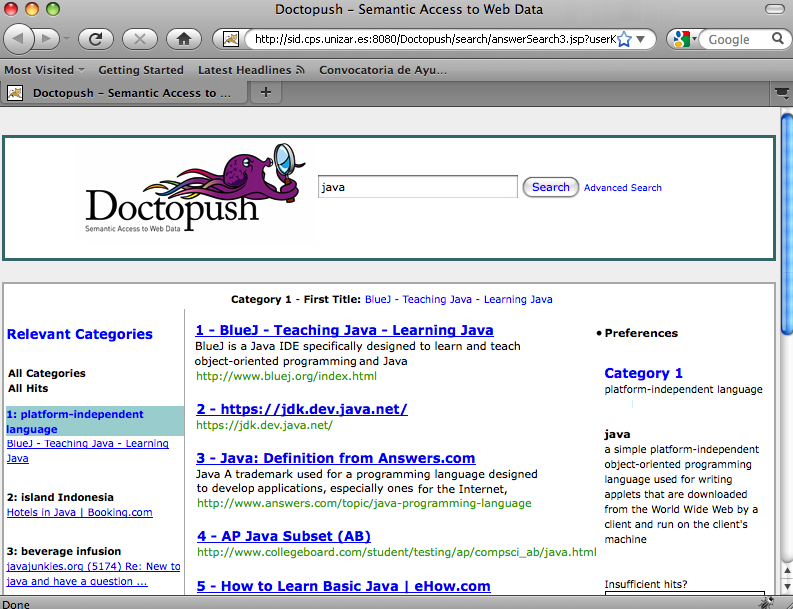Screen dimensions: 793x609
Task: Open Hotels in Java | Booking.com link
Action: coord(79,512)
